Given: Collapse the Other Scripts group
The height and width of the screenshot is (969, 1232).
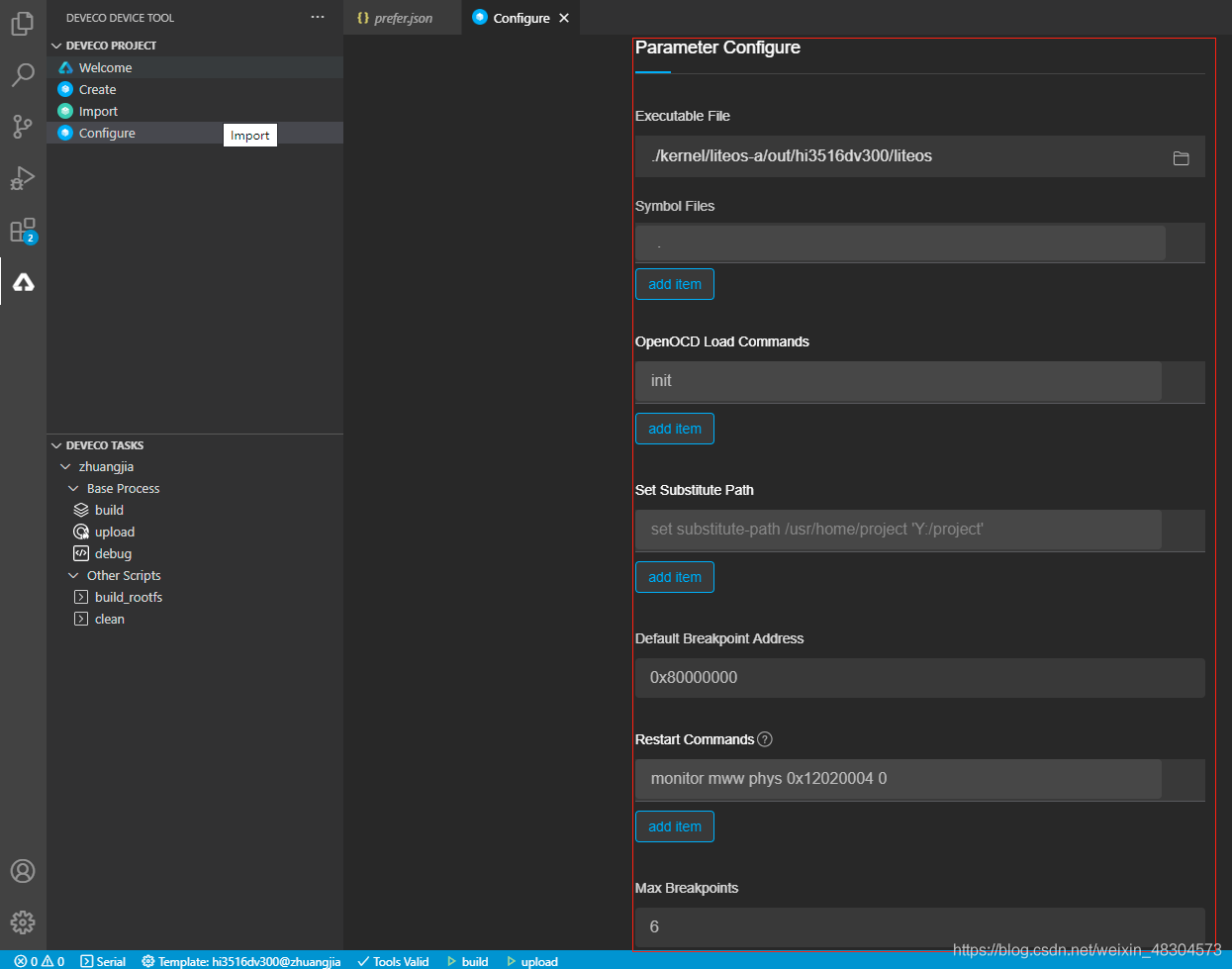Looking at the screenshot, I should point(73,576).
